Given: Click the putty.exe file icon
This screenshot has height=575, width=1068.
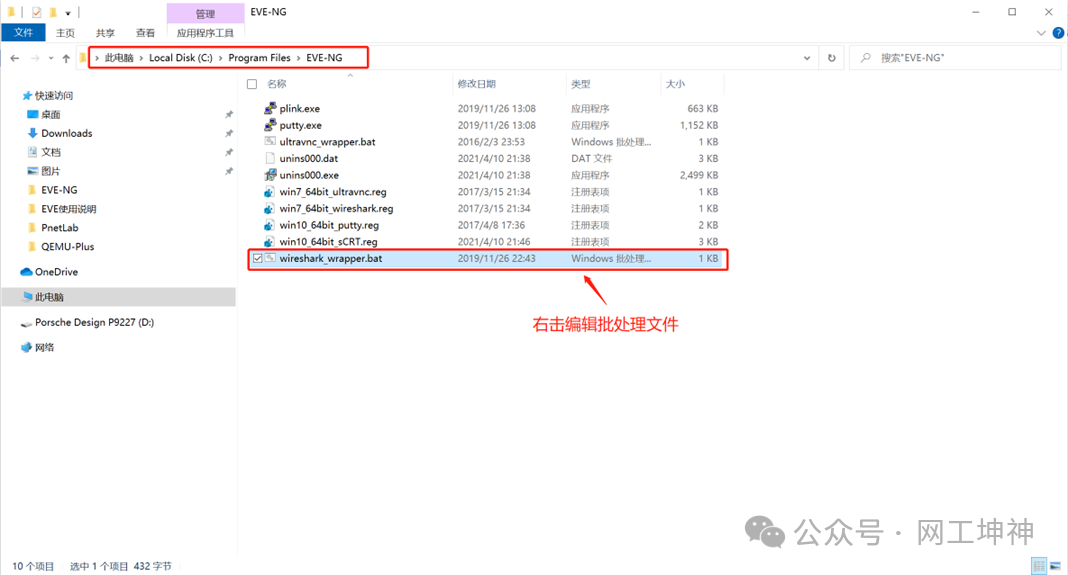Looking at the screenshot, I should pos(270,125).
